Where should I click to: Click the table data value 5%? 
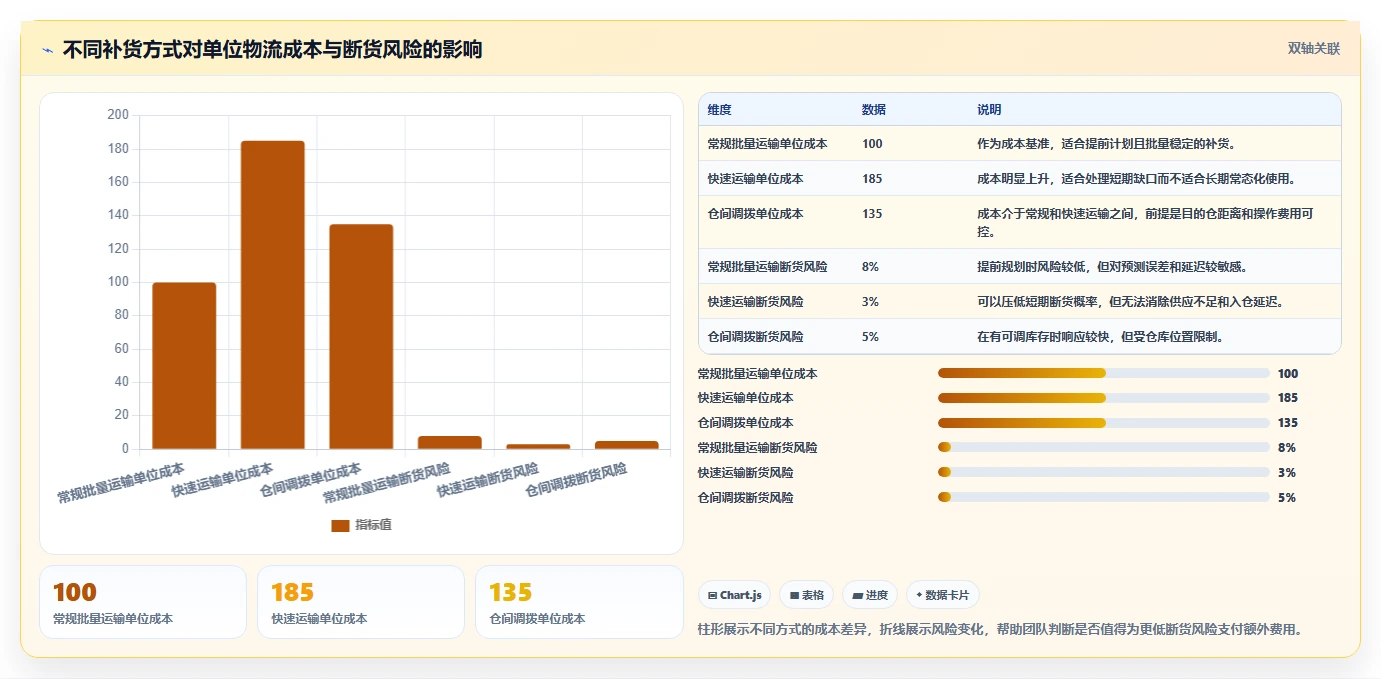pyautogui.click(x=870, y=337)
